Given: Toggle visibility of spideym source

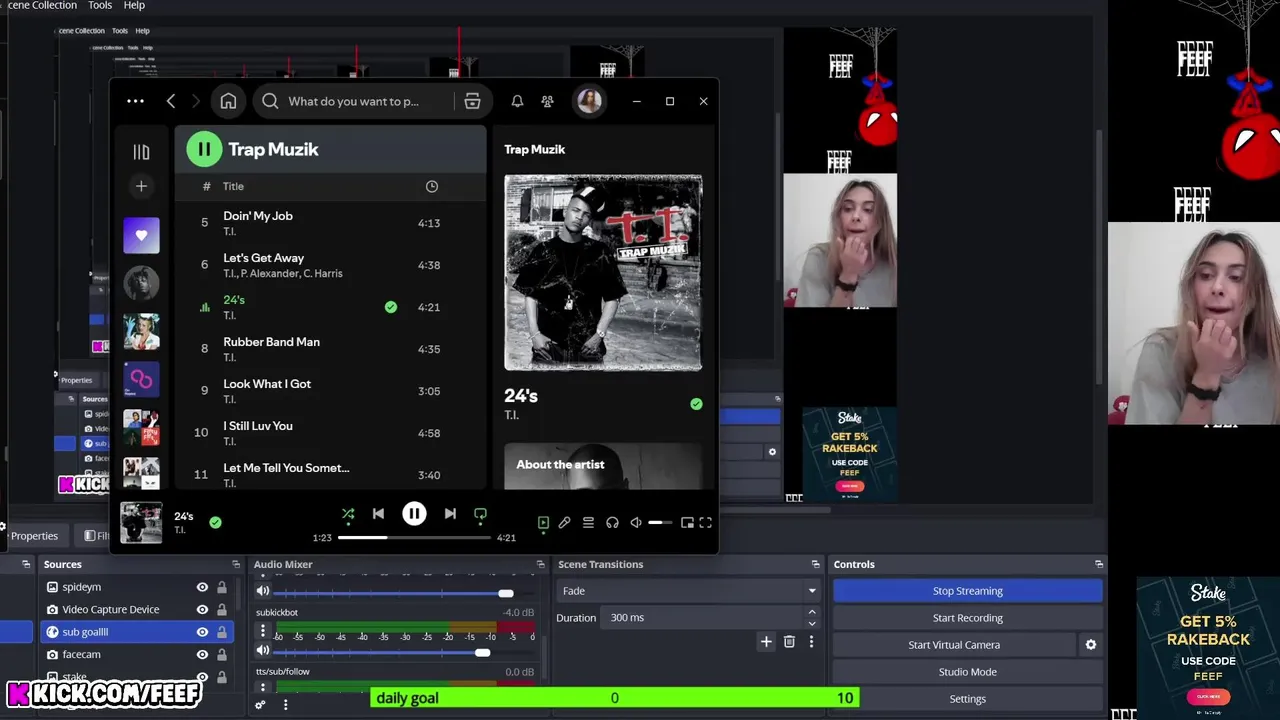Looking at the screenshot, I should coord(202,587).
